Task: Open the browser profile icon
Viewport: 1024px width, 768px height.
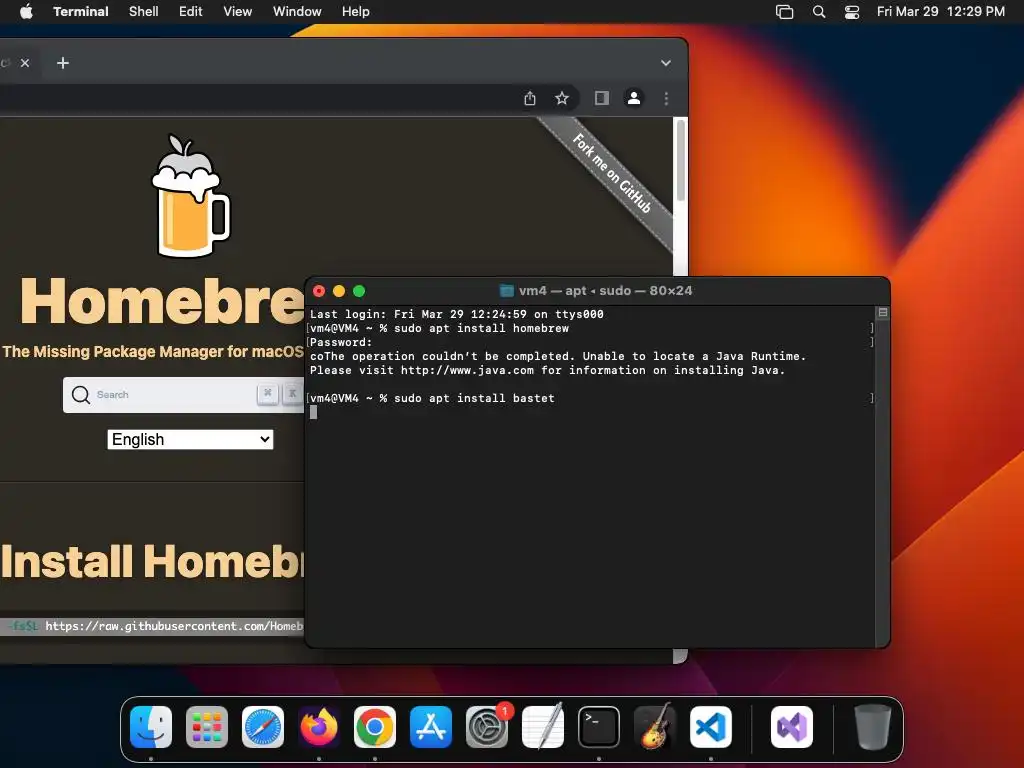Action: [633, 98]
